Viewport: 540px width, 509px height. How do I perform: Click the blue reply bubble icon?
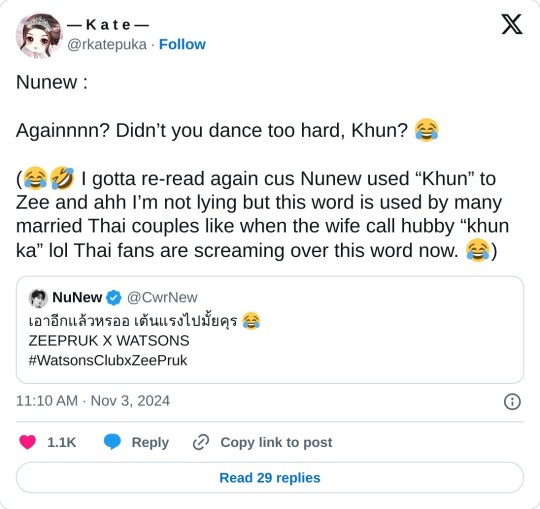click(112, 442)
